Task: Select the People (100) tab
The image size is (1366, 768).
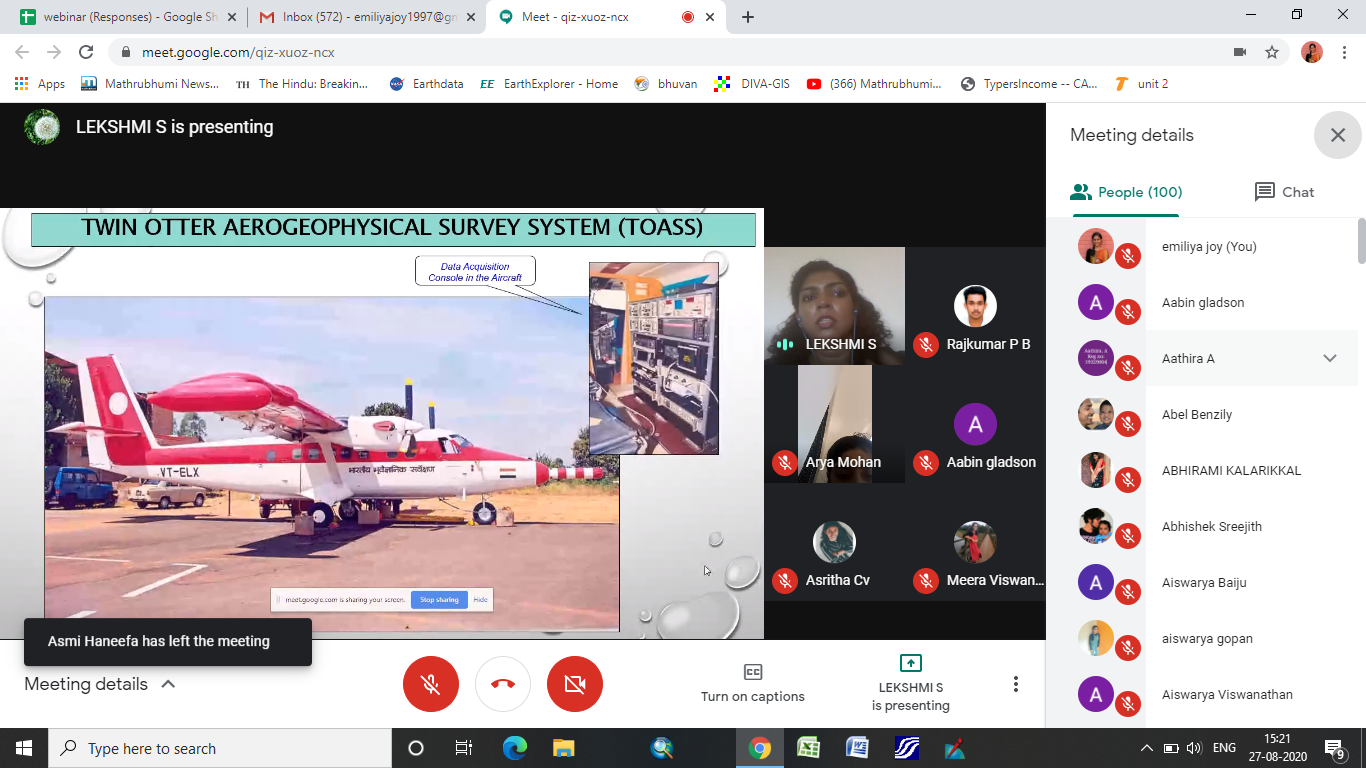Action: point(1126,192)
